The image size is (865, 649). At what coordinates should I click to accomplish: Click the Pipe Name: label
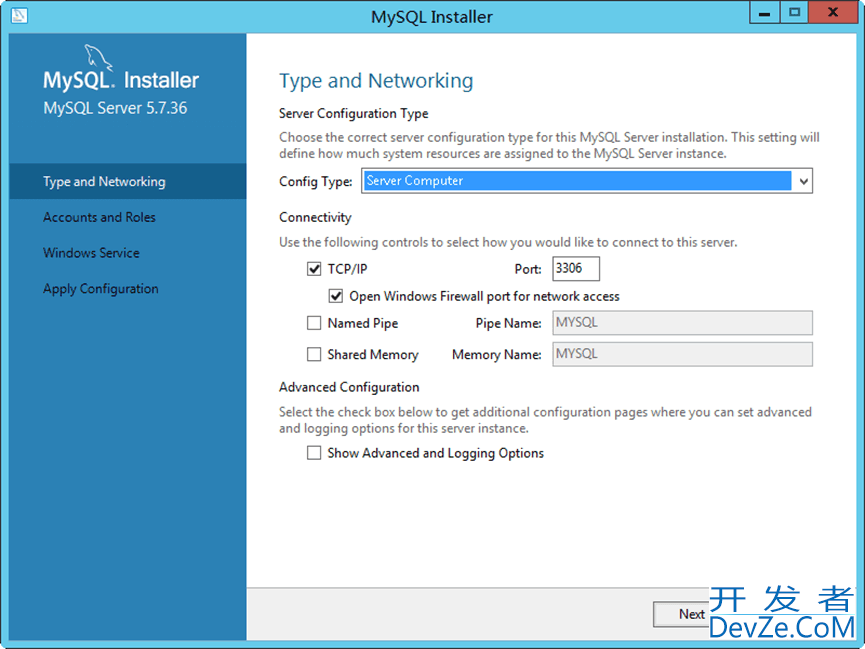tap(508, 323)
